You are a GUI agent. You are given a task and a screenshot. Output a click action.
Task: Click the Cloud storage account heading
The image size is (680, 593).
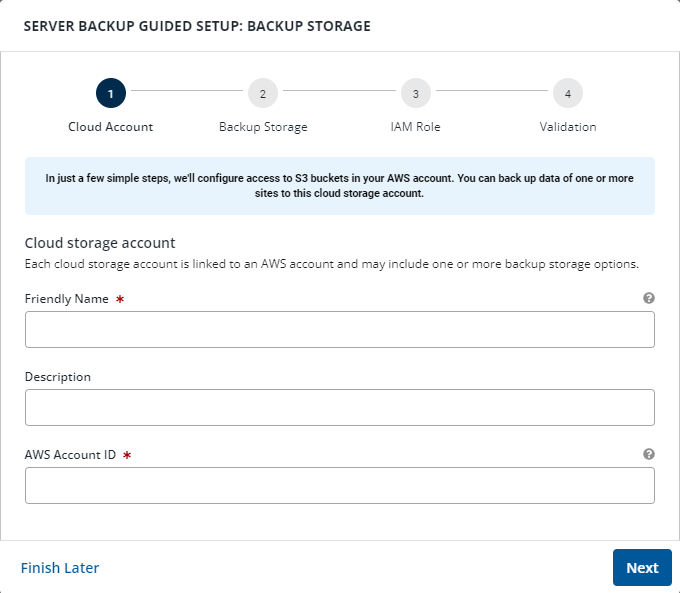click(100, 243)
